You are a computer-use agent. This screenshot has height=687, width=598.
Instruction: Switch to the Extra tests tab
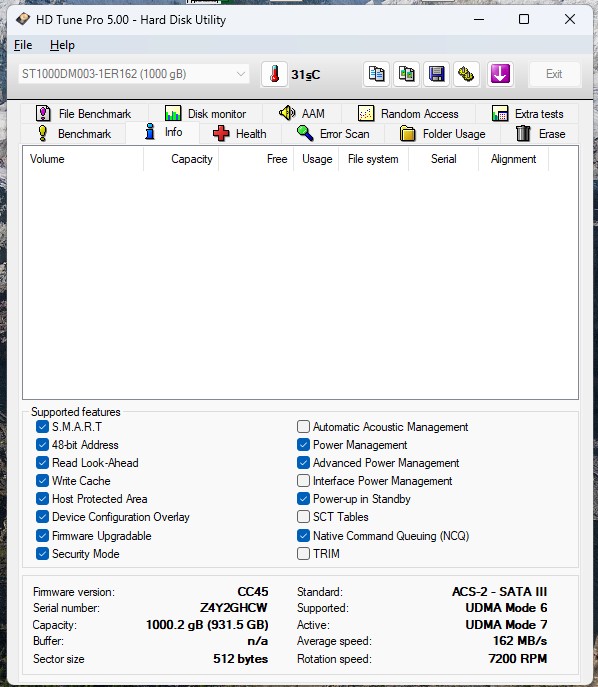tap(527, 114)
